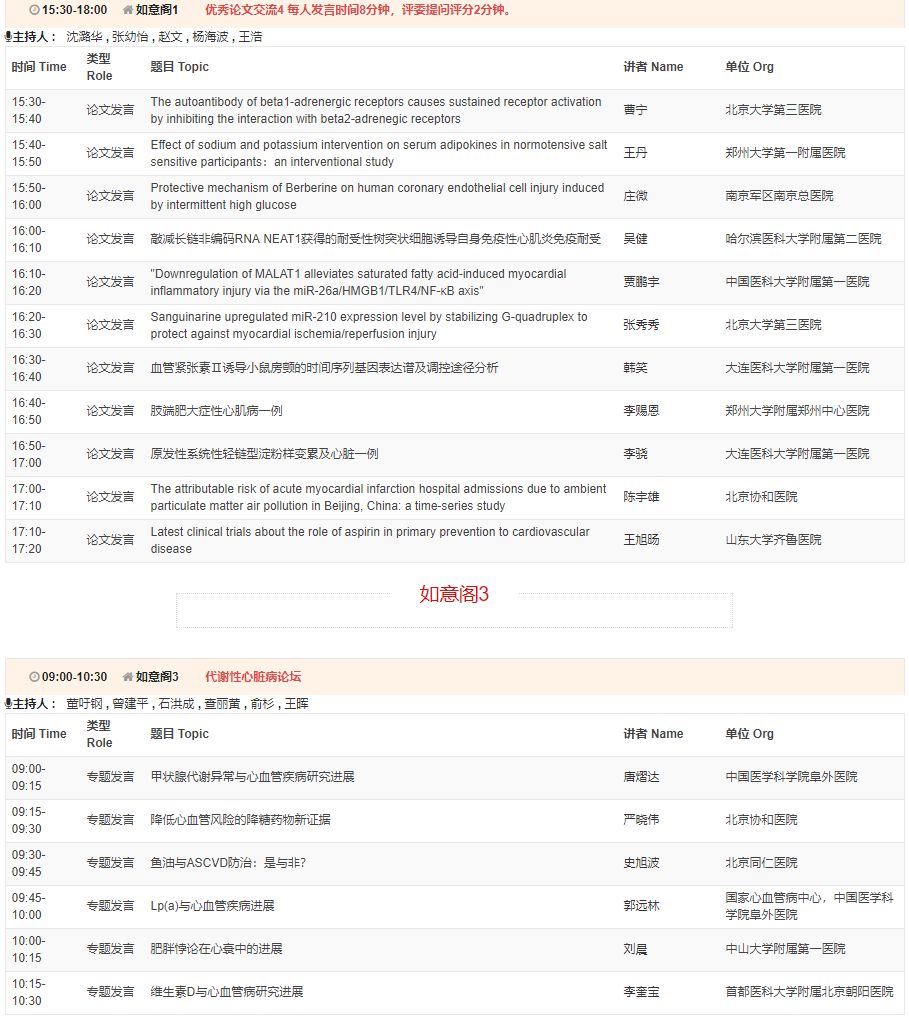Screen dimensions: 909x1025
Task: Click organization 中国医学科学院阜外医院 for 唐熠达
Action: [x=791, y=777]
